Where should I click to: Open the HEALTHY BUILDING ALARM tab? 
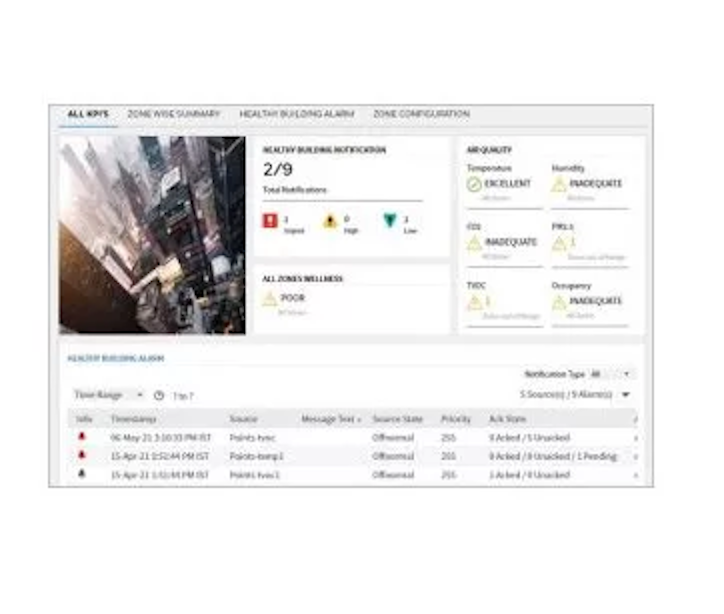[x=296, y=114]
